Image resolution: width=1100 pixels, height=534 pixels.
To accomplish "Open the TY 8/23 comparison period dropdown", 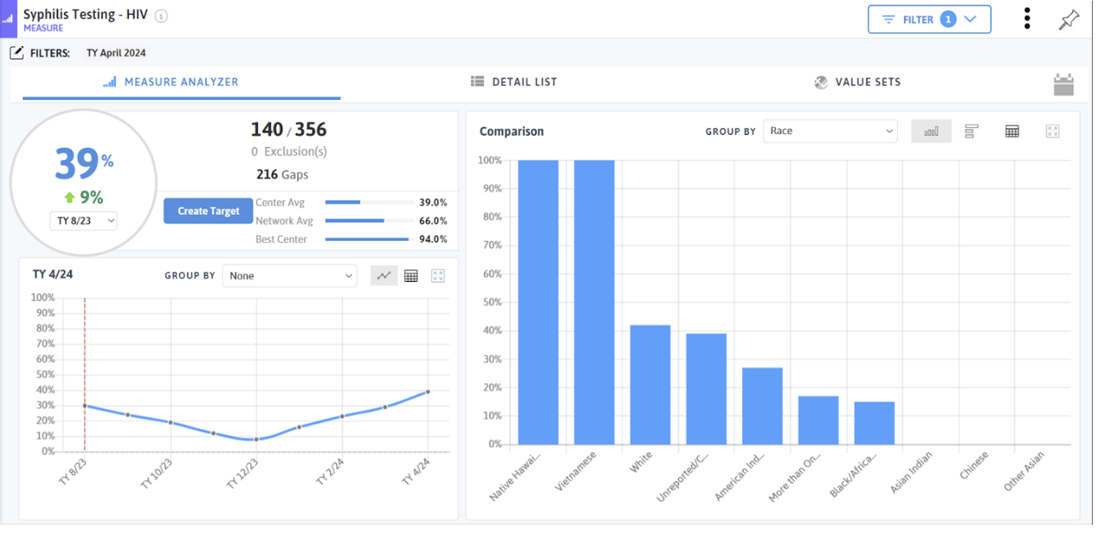I will click(83, 220).
